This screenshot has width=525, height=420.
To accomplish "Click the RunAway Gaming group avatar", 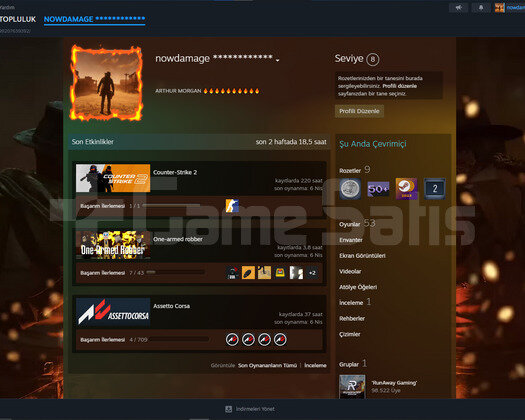I will click(x=352, y=387).
